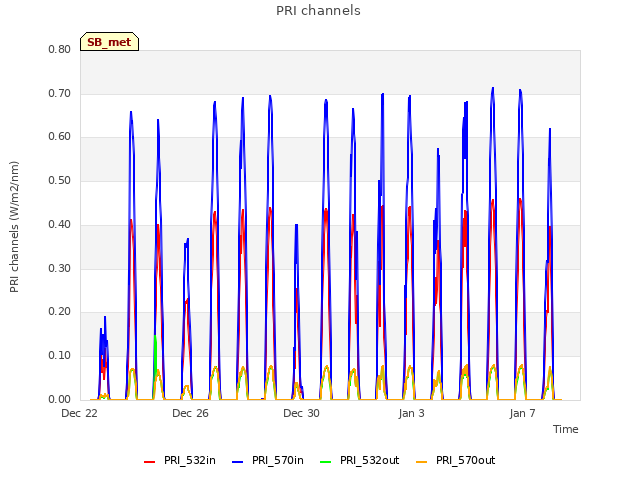Screen dimensions: 640x480
Task: Click the 0.60 y-axis tick label
Action: pyautogui.click(x=60, y=137)
